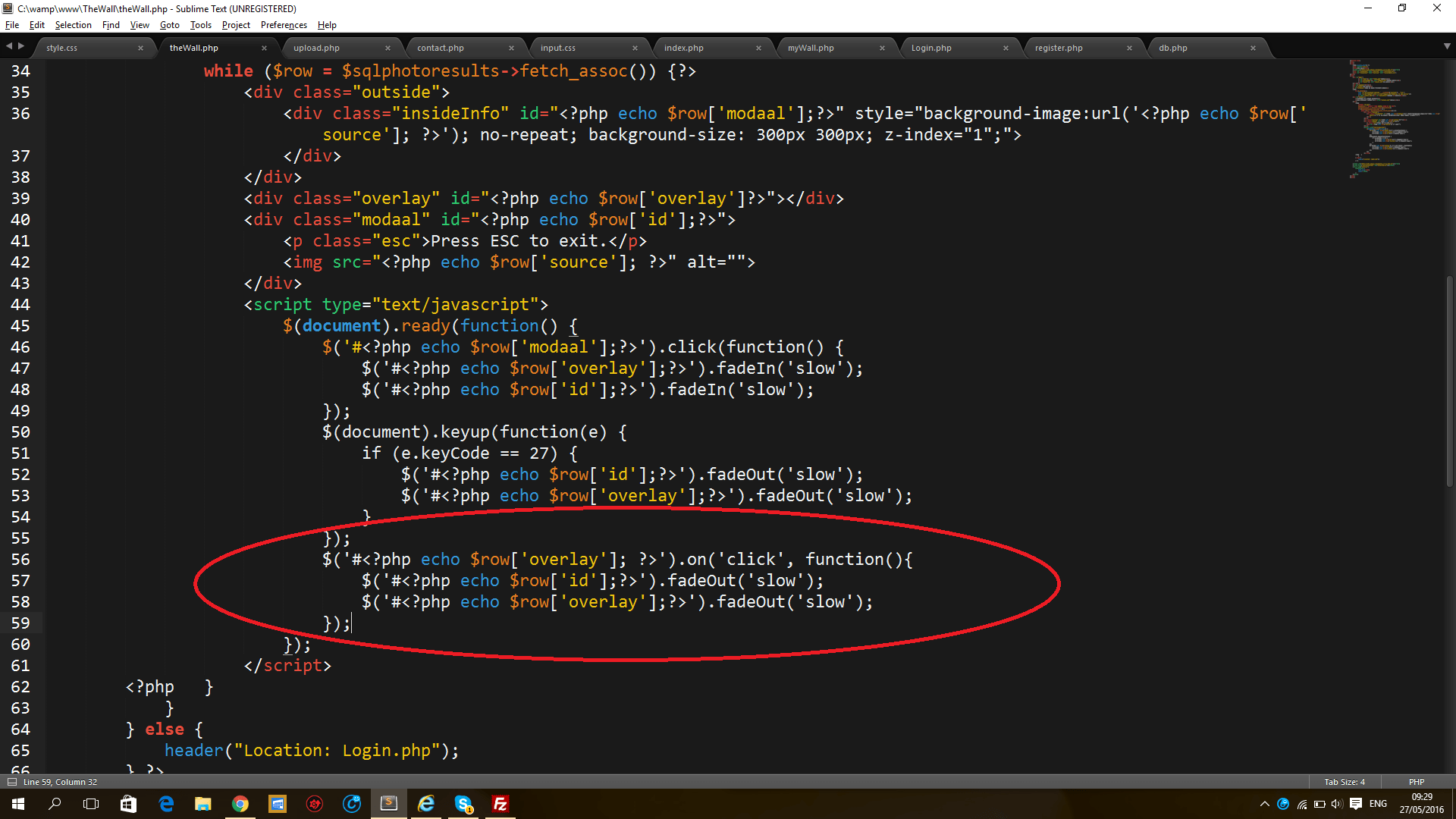Open Skype from the taskbar

coord(463,804)
